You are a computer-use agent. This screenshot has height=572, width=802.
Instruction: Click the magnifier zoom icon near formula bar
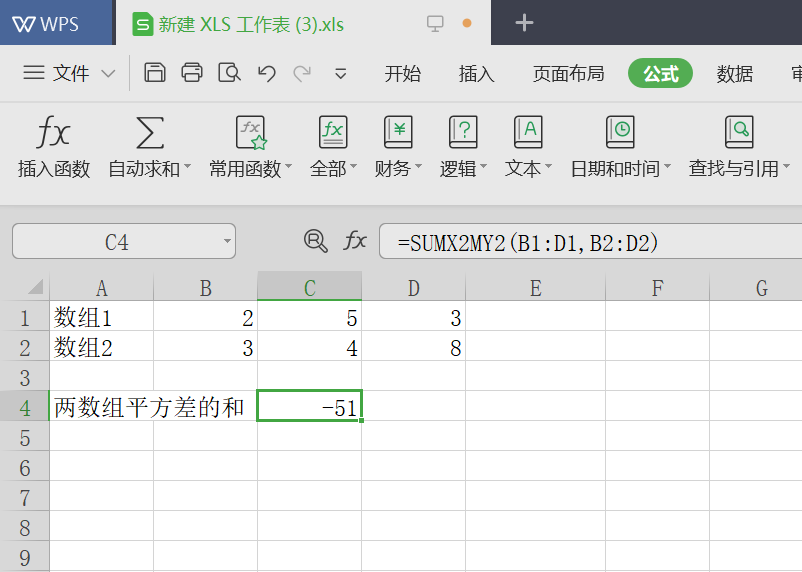(315, 240)
